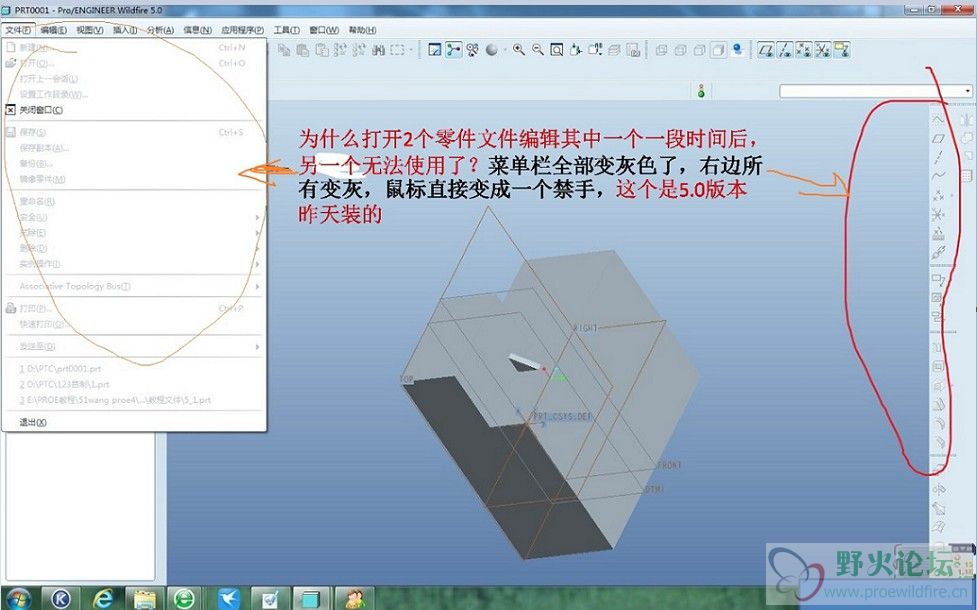
Task: Toggle datum planes display
Action: (766, 50)
